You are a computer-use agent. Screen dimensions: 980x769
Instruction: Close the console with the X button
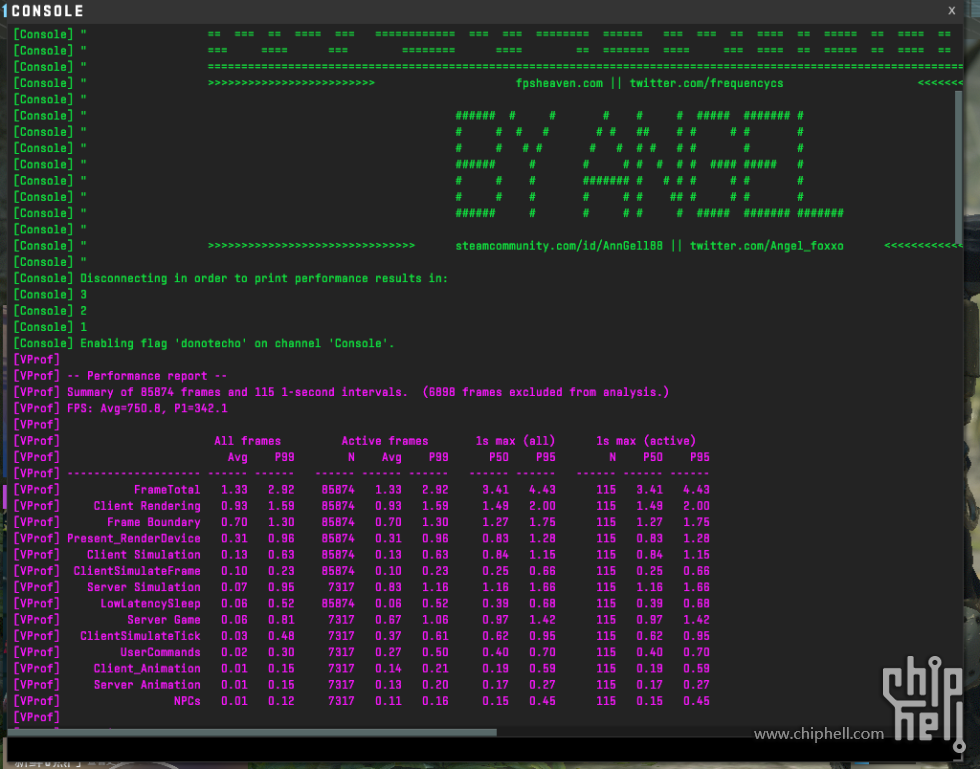[951, 10]
